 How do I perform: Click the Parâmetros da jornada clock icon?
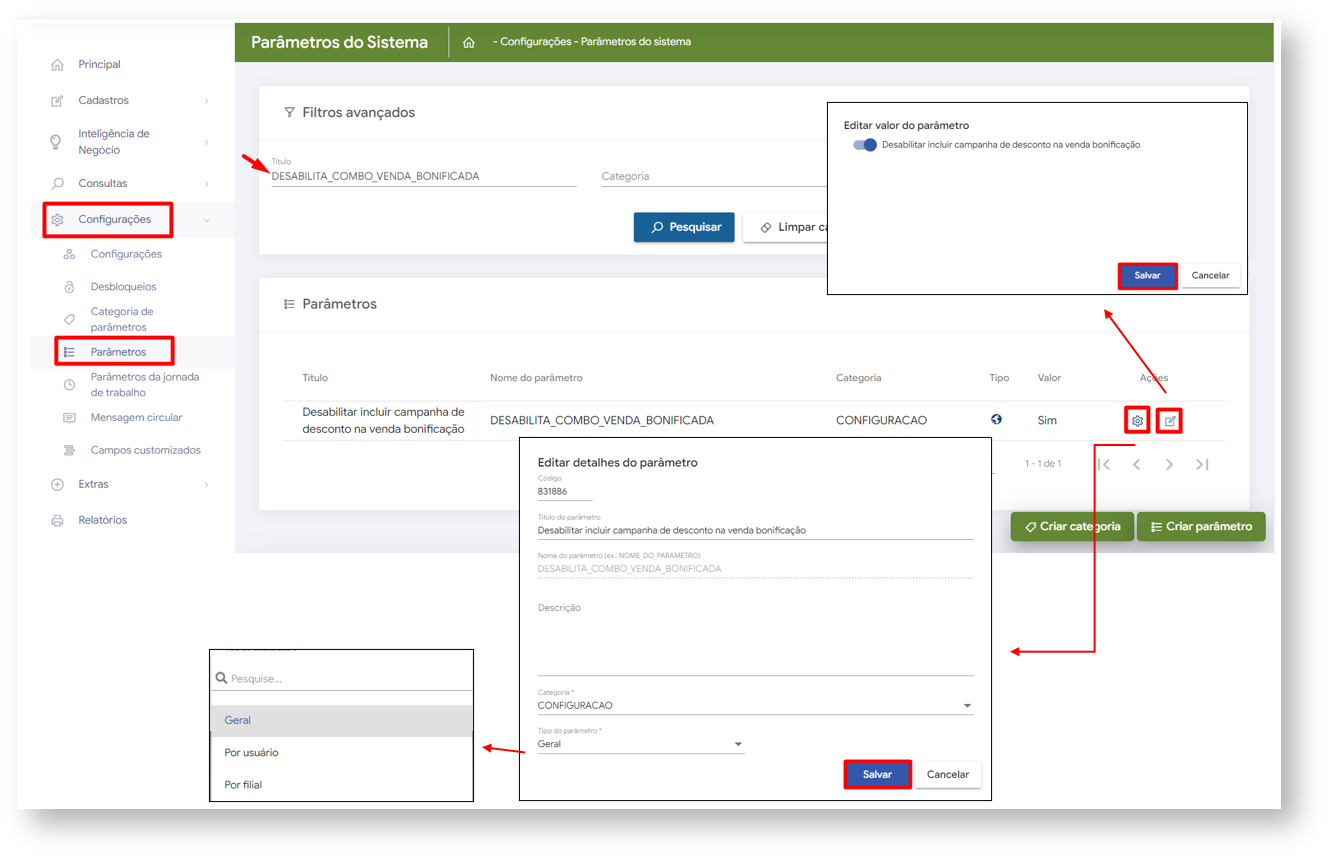click(69, 385)
